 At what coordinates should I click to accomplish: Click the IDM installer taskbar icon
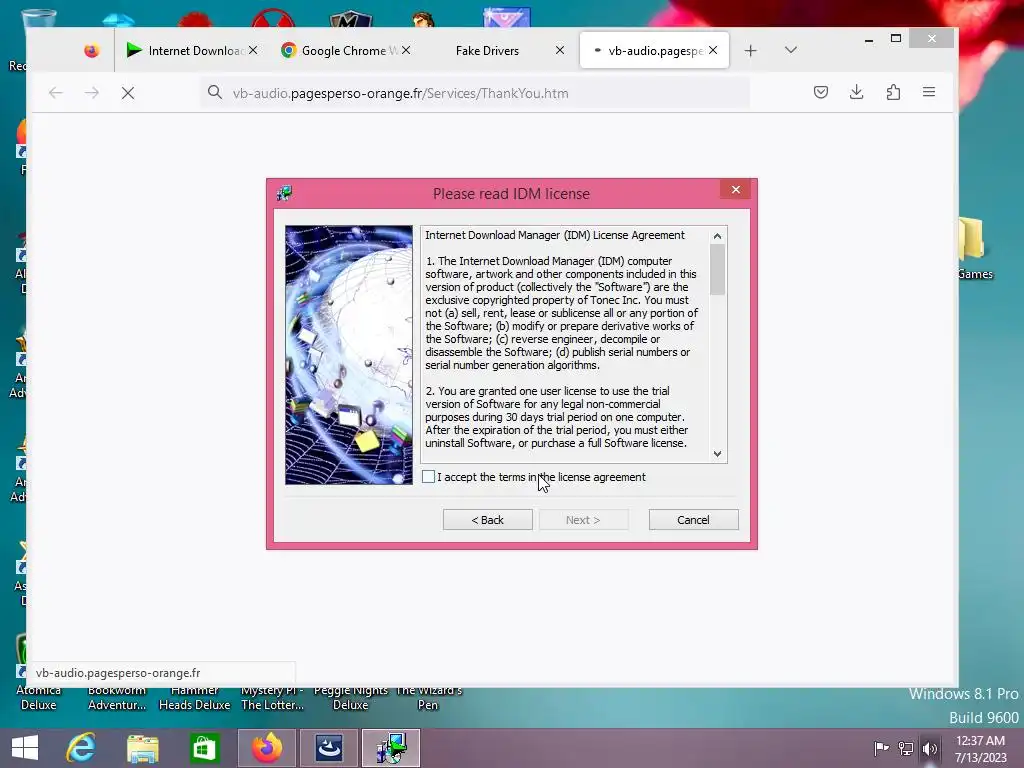point(391,748)
